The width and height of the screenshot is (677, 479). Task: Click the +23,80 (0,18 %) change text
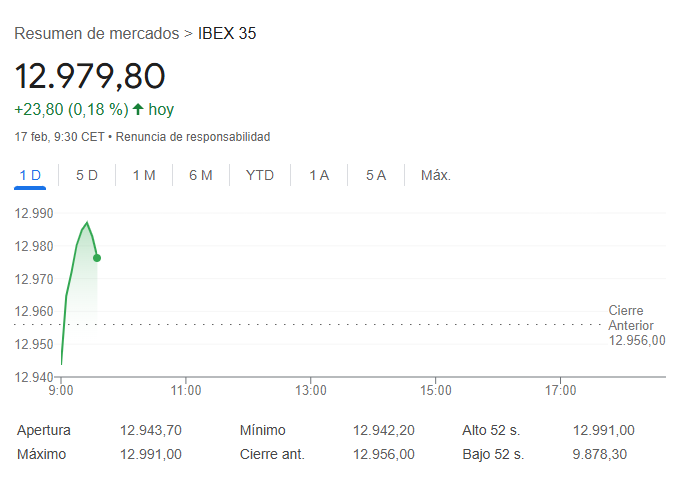pos(71,109)
